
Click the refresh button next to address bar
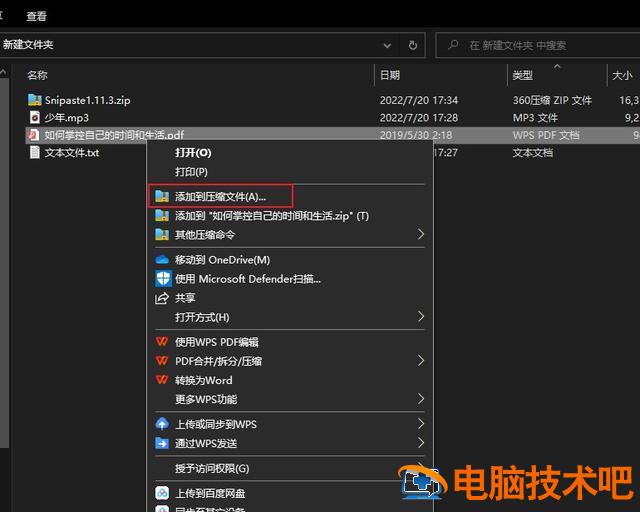pos(413,45)
